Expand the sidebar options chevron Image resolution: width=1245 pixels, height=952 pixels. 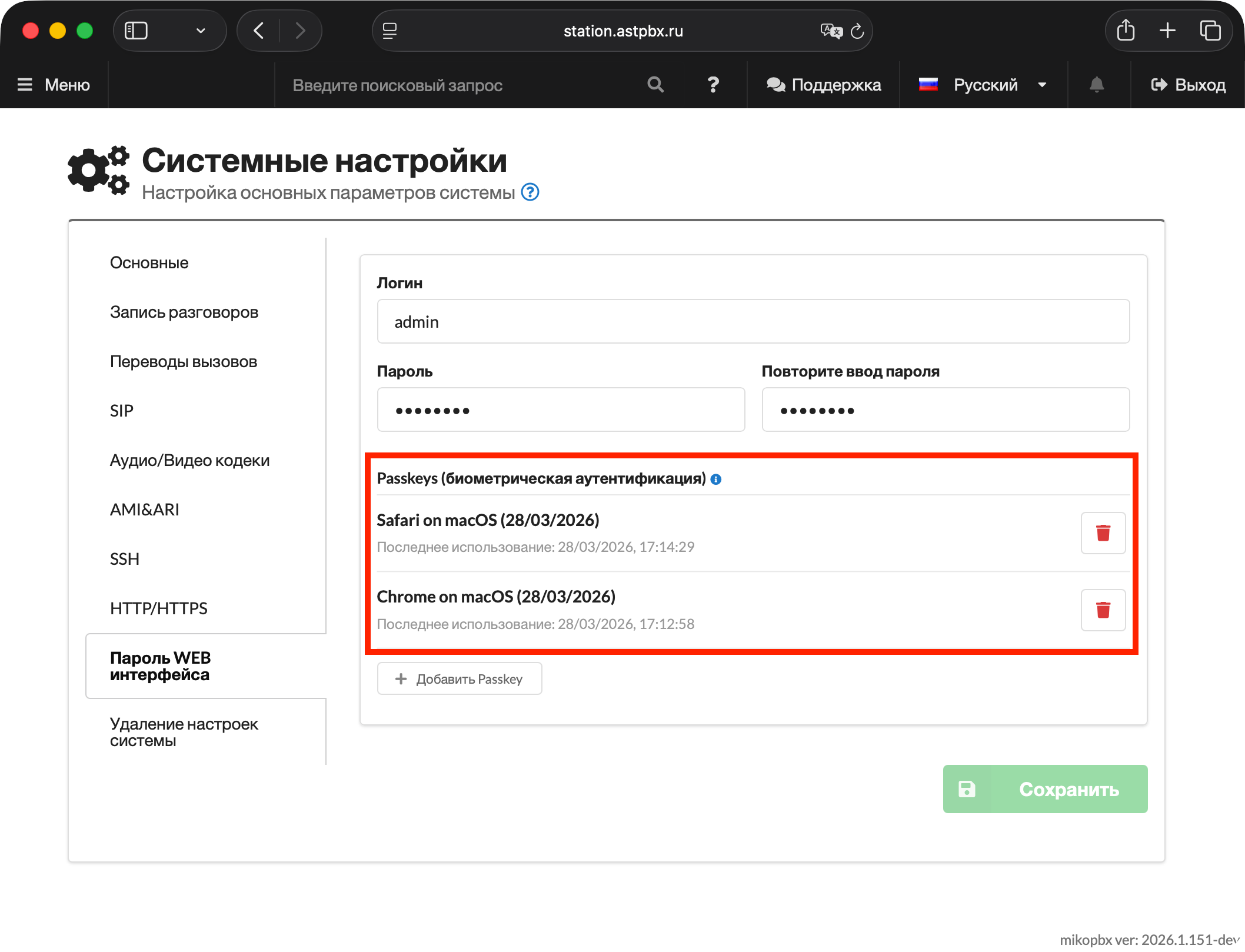tap(201, 31)
